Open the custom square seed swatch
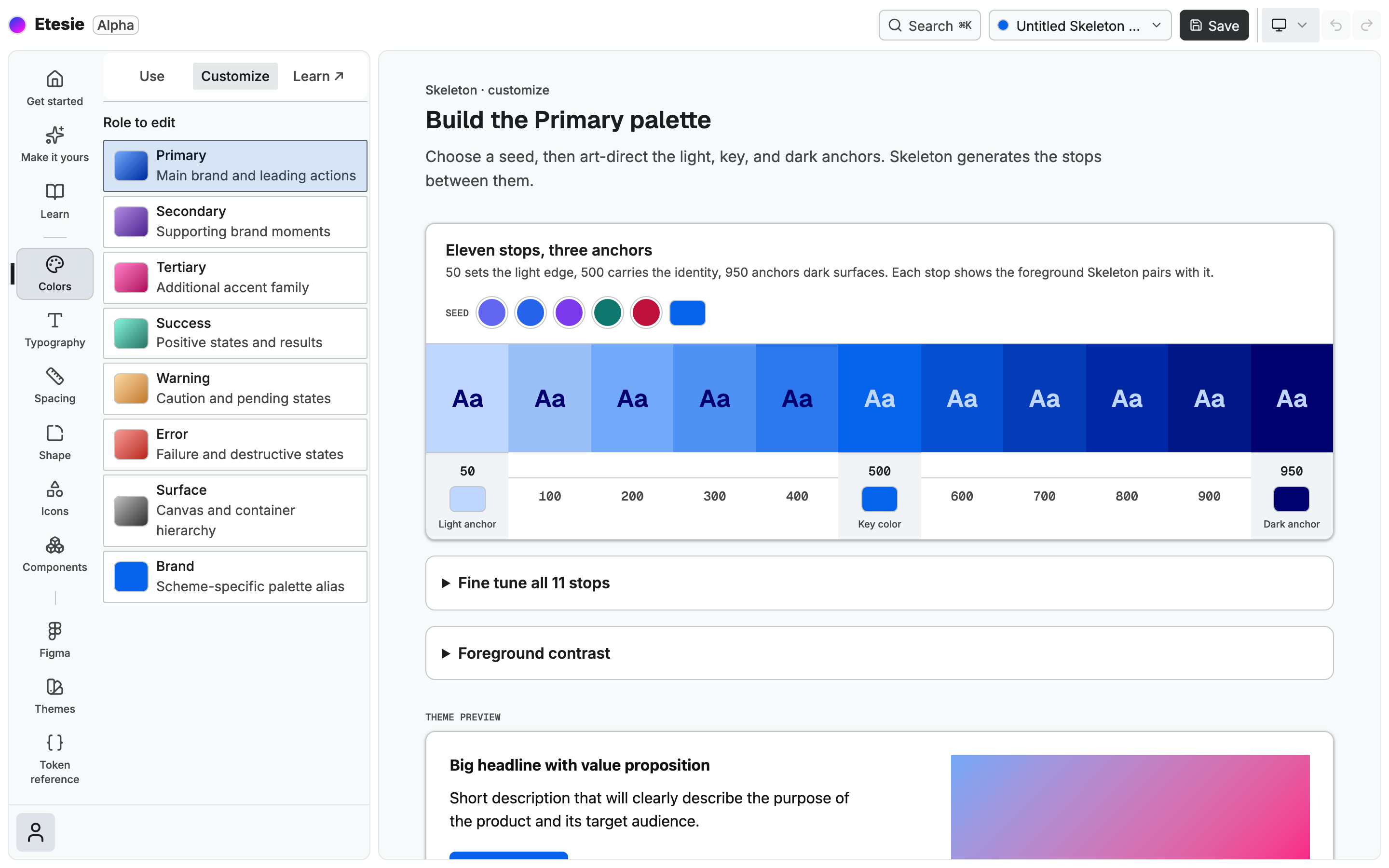The width and height of the screenshot is (1389, 868). (x=687, y=313)
